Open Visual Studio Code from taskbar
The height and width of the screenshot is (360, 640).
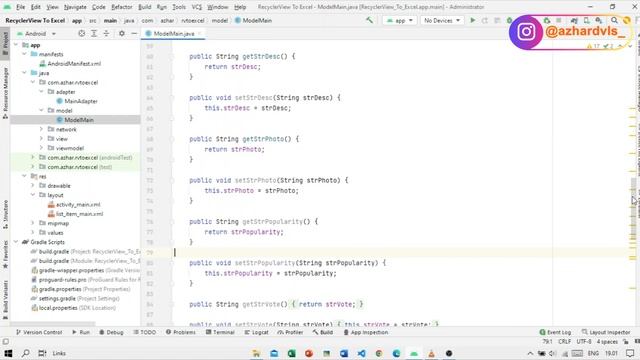361,353
